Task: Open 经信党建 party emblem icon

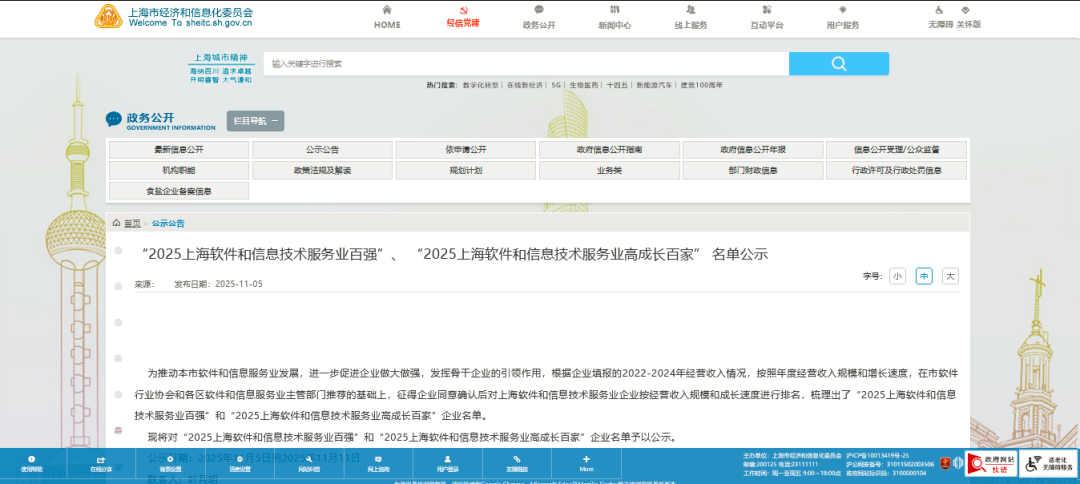Action: click(463, 10)
